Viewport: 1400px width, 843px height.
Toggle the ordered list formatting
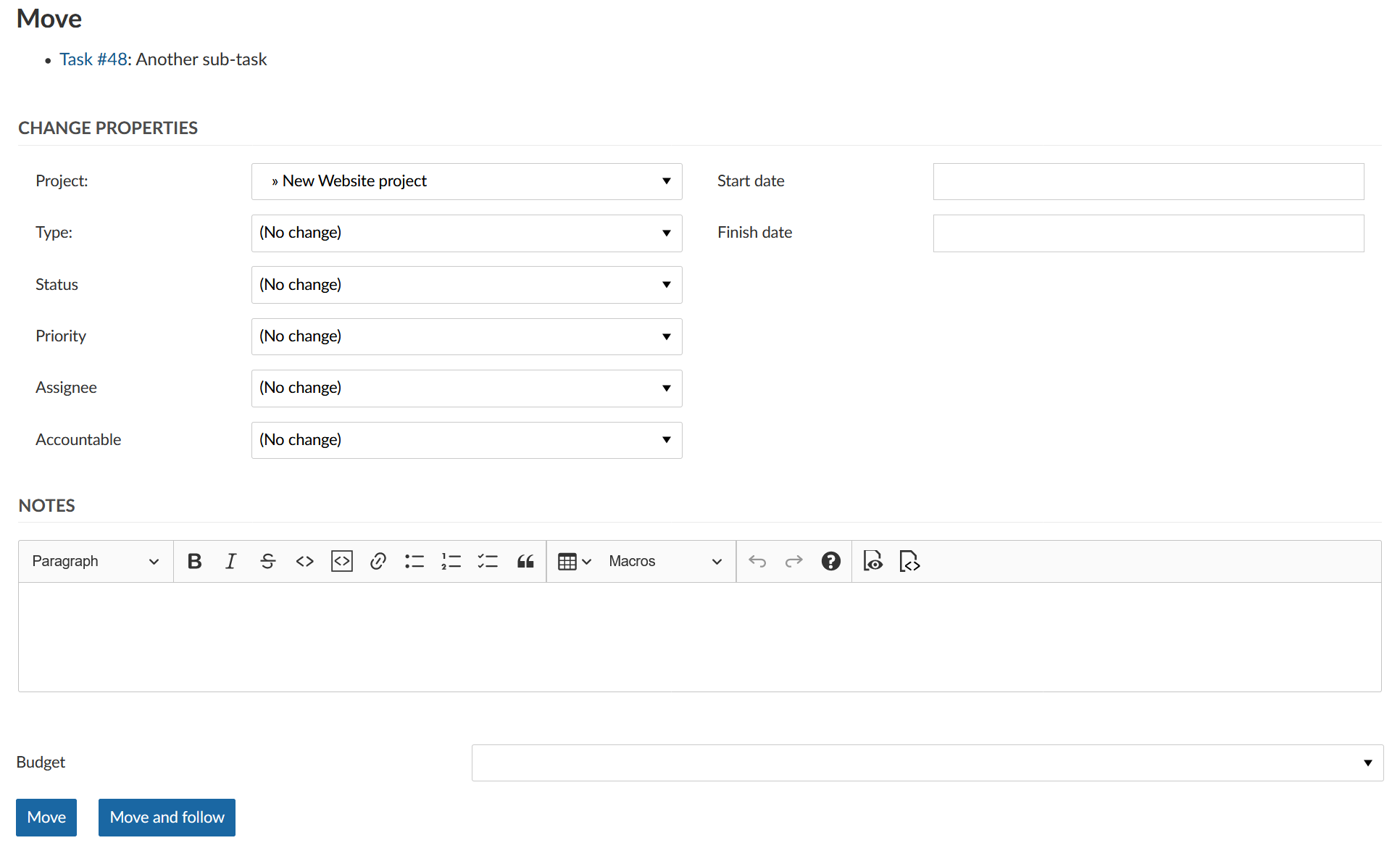click(451, 561)
